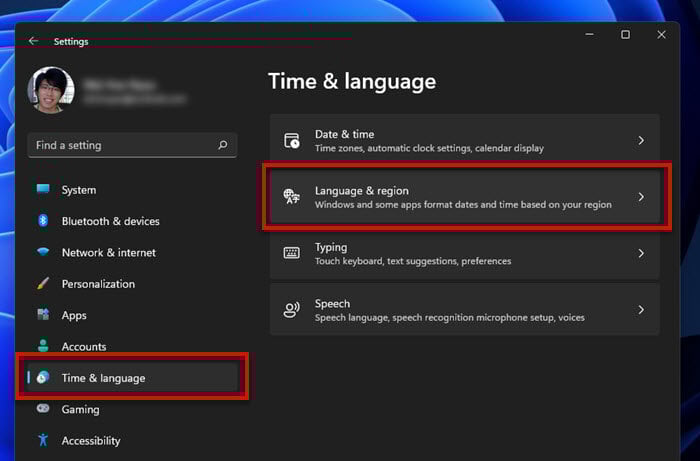Open Network & internet category

pos(132,252)
